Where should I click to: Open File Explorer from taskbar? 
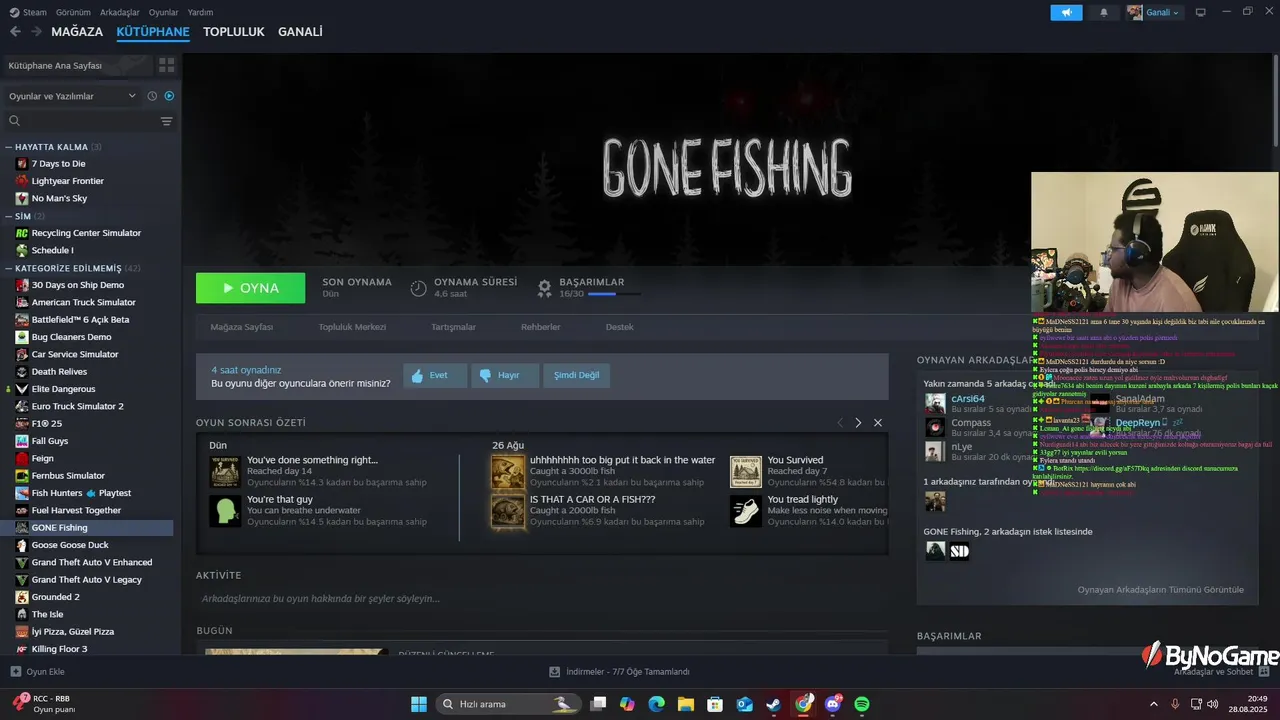(686, 704)
